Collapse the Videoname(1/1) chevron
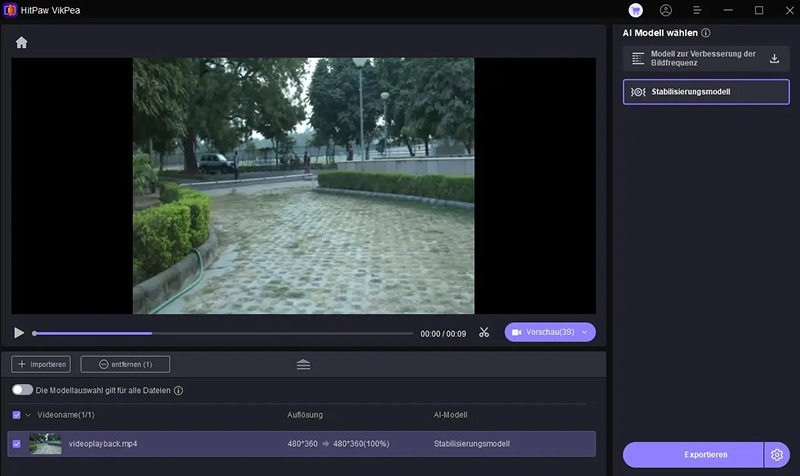800x476 pixels. (x=28, y=415)
